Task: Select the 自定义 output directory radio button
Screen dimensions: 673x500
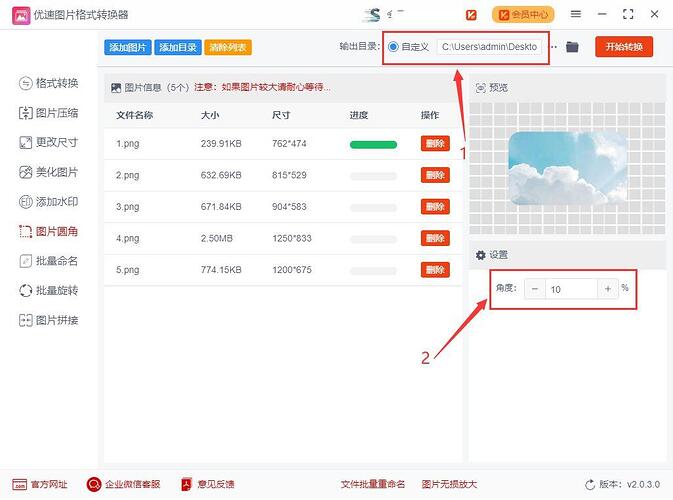Action: click(x=393, y=47)
